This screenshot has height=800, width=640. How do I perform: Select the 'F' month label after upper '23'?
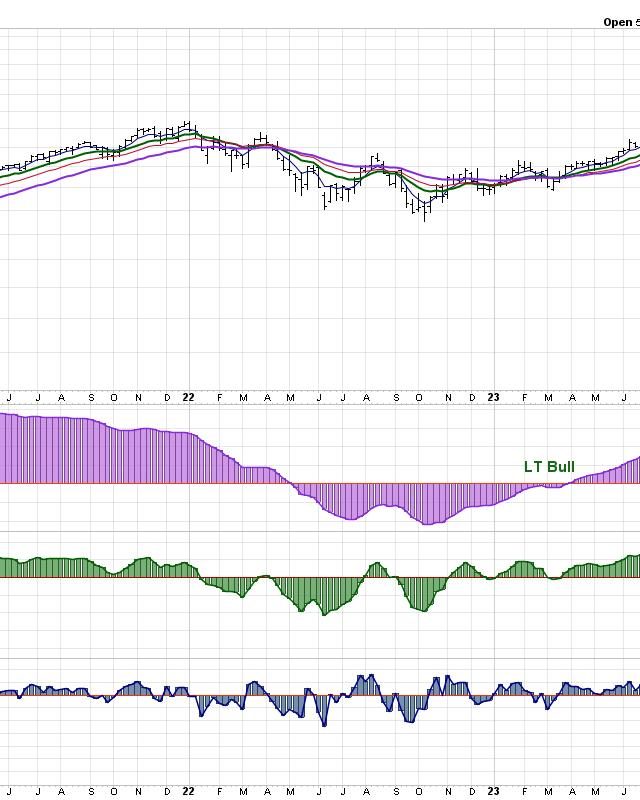[x=523, y=397]
